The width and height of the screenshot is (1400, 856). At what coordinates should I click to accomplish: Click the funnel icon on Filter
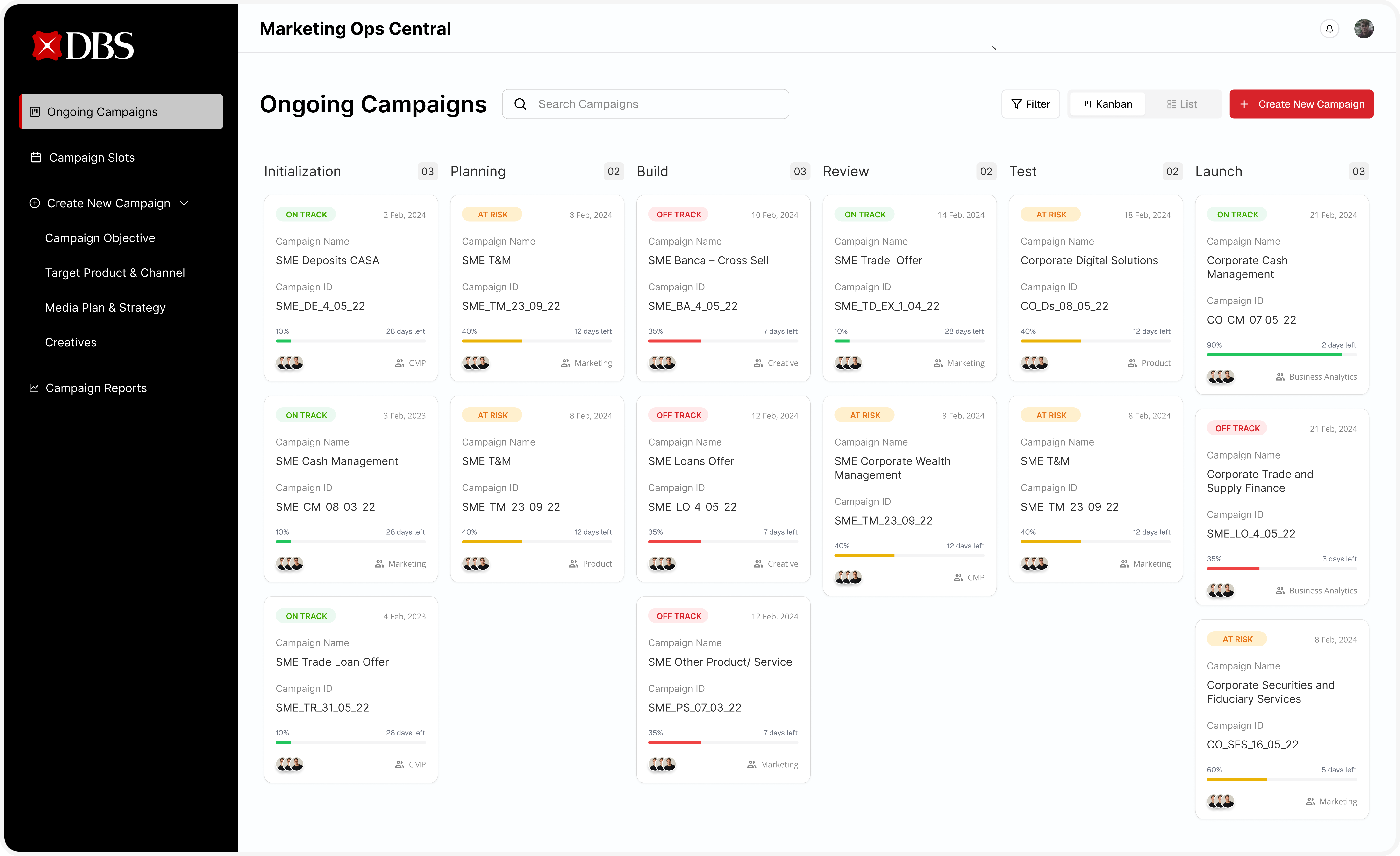pyautogui.click(x=1016, y=104)
